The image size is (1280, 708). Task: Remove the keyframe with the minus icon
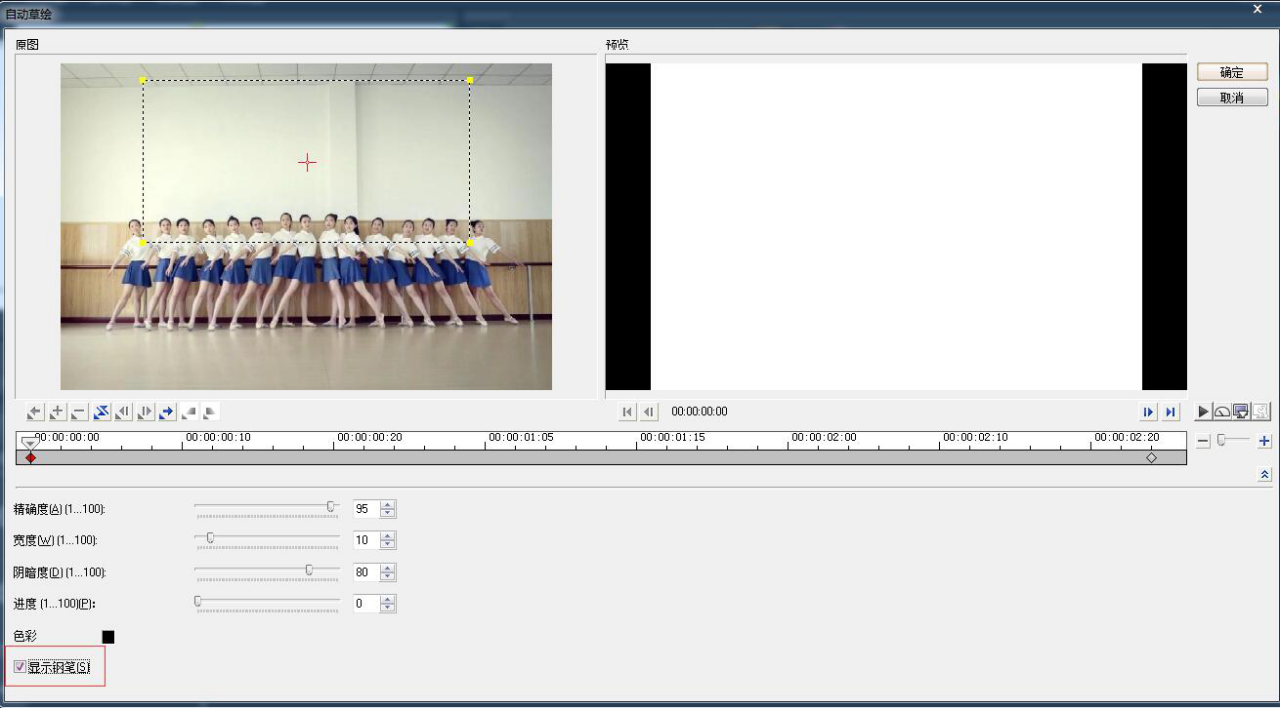click(79, 412)
